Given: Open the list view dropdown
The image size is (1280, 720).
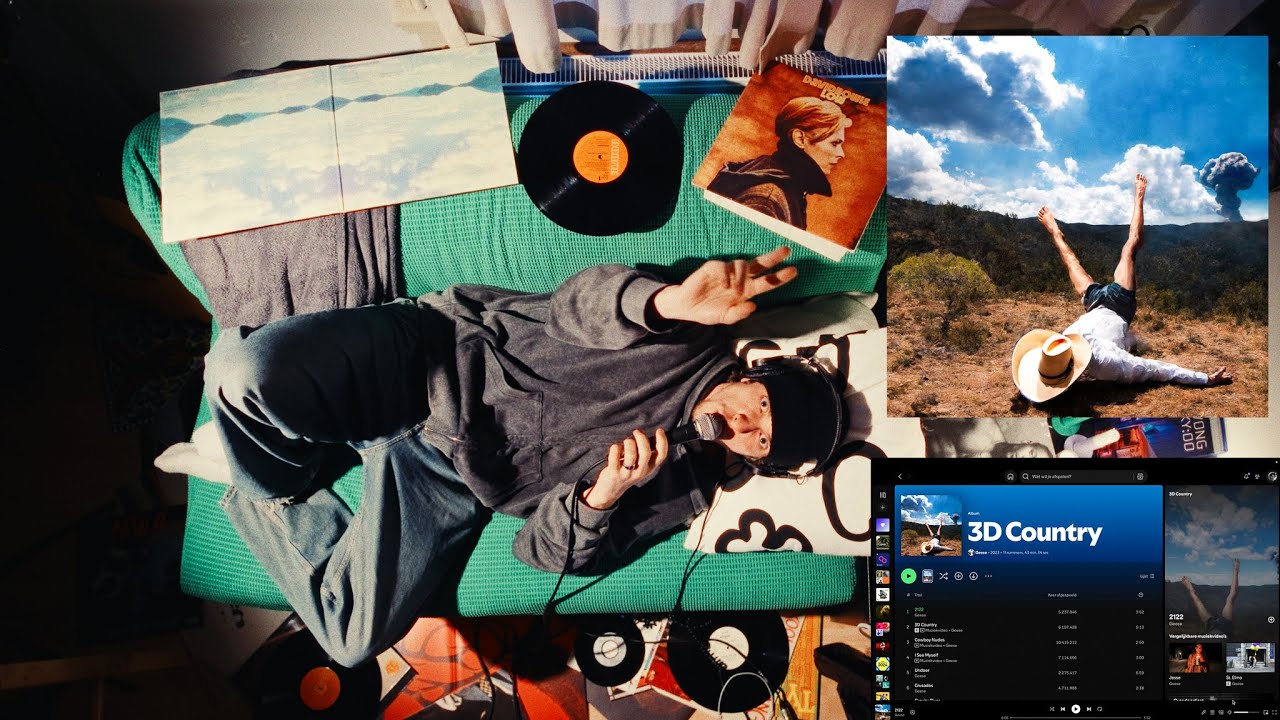Looking at the screenshot, I should pos(1147,576).
